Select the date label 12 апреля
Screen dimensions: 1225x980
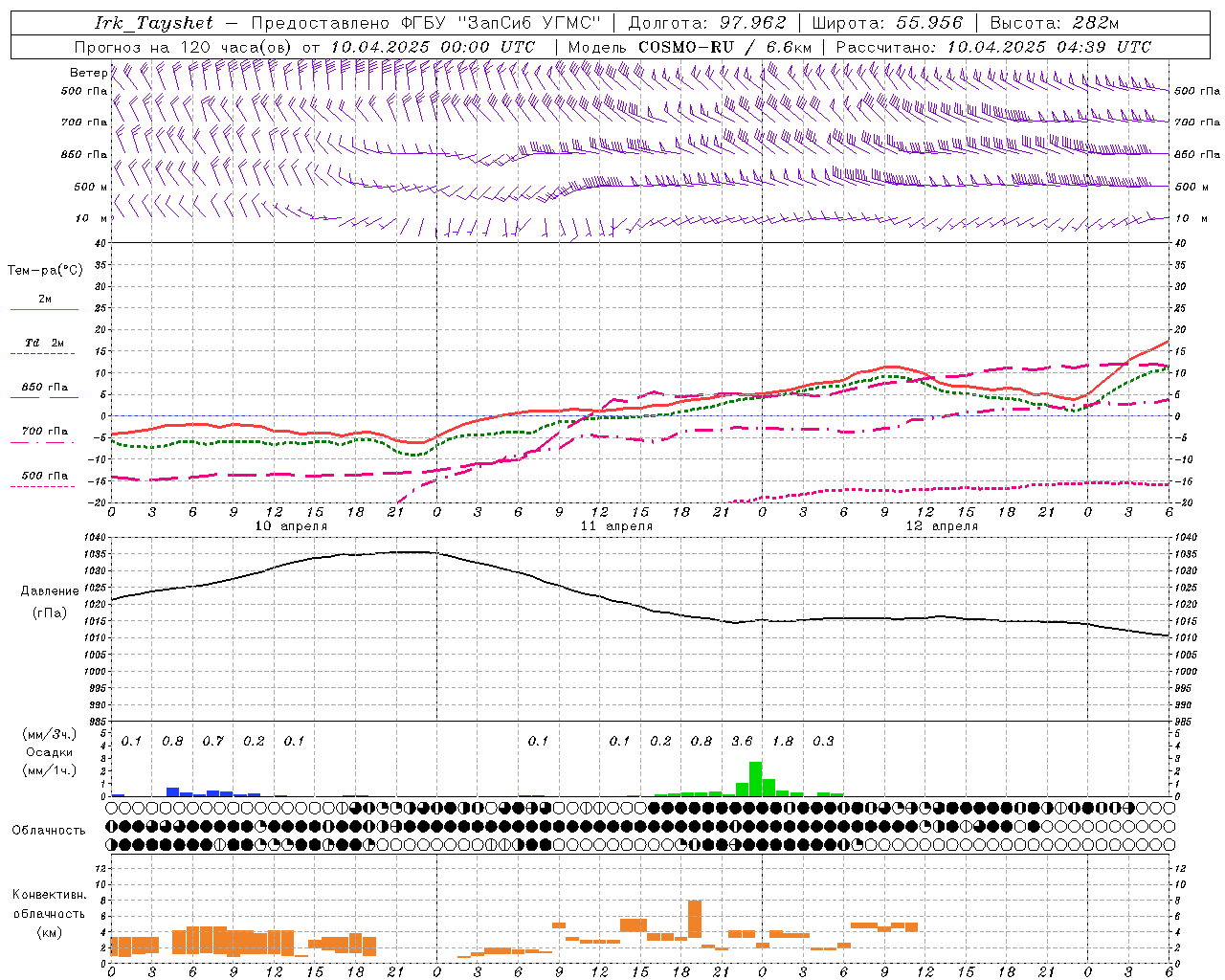pos(942,526)
